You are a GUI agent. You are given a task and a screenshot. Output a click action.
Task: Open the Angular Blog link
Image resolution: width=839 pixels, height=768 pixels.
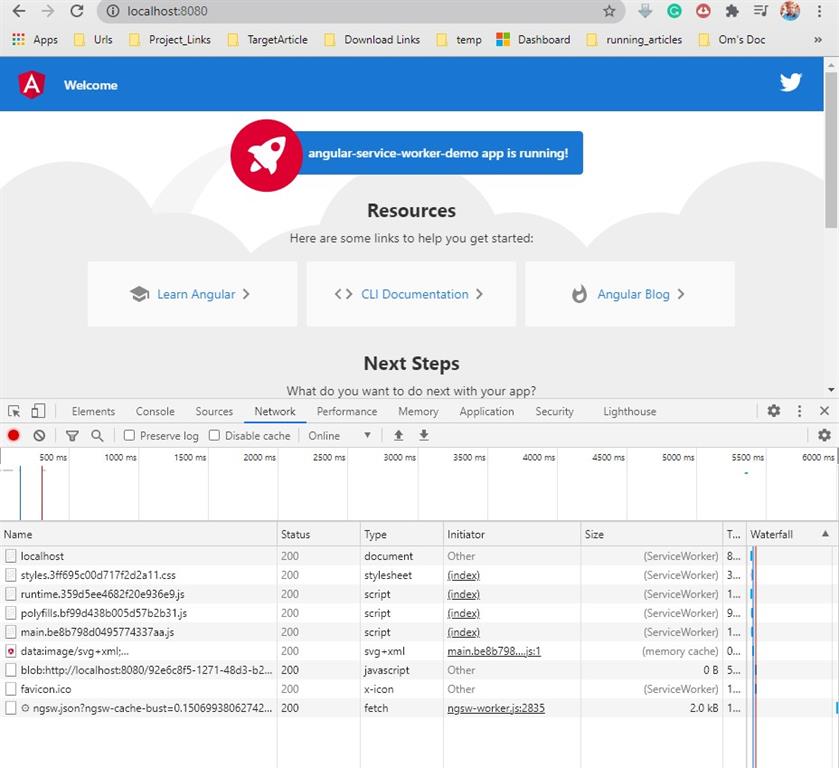coord(630,294)
